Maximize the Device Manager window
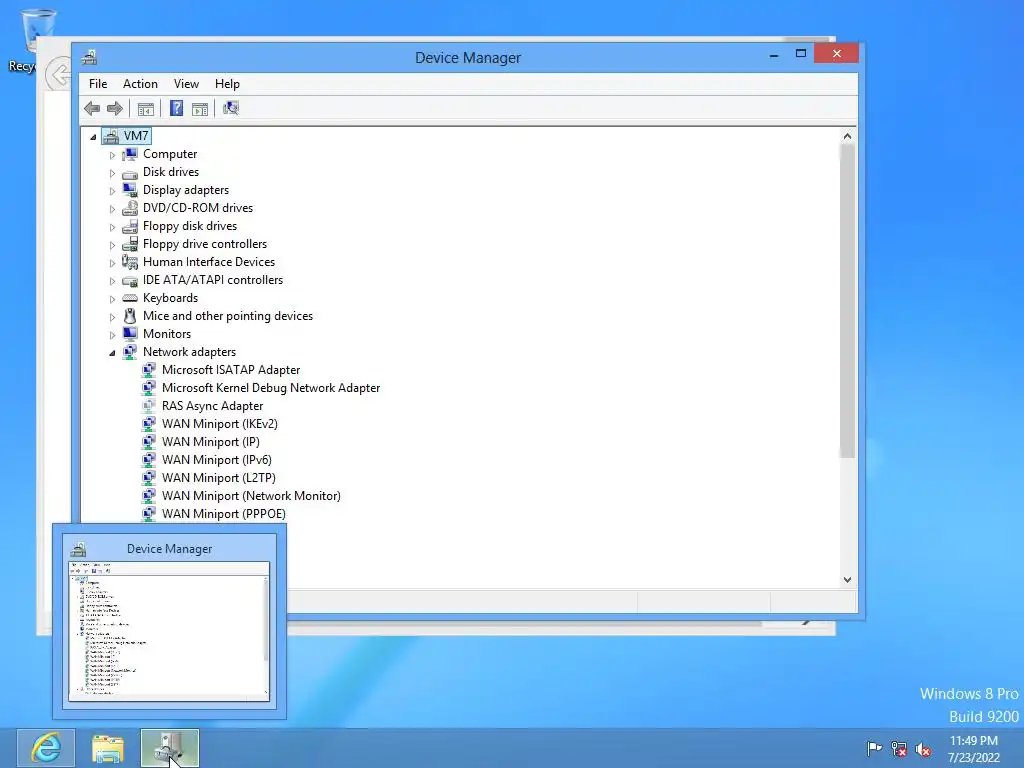The image size is (1024, 768). 801,54
